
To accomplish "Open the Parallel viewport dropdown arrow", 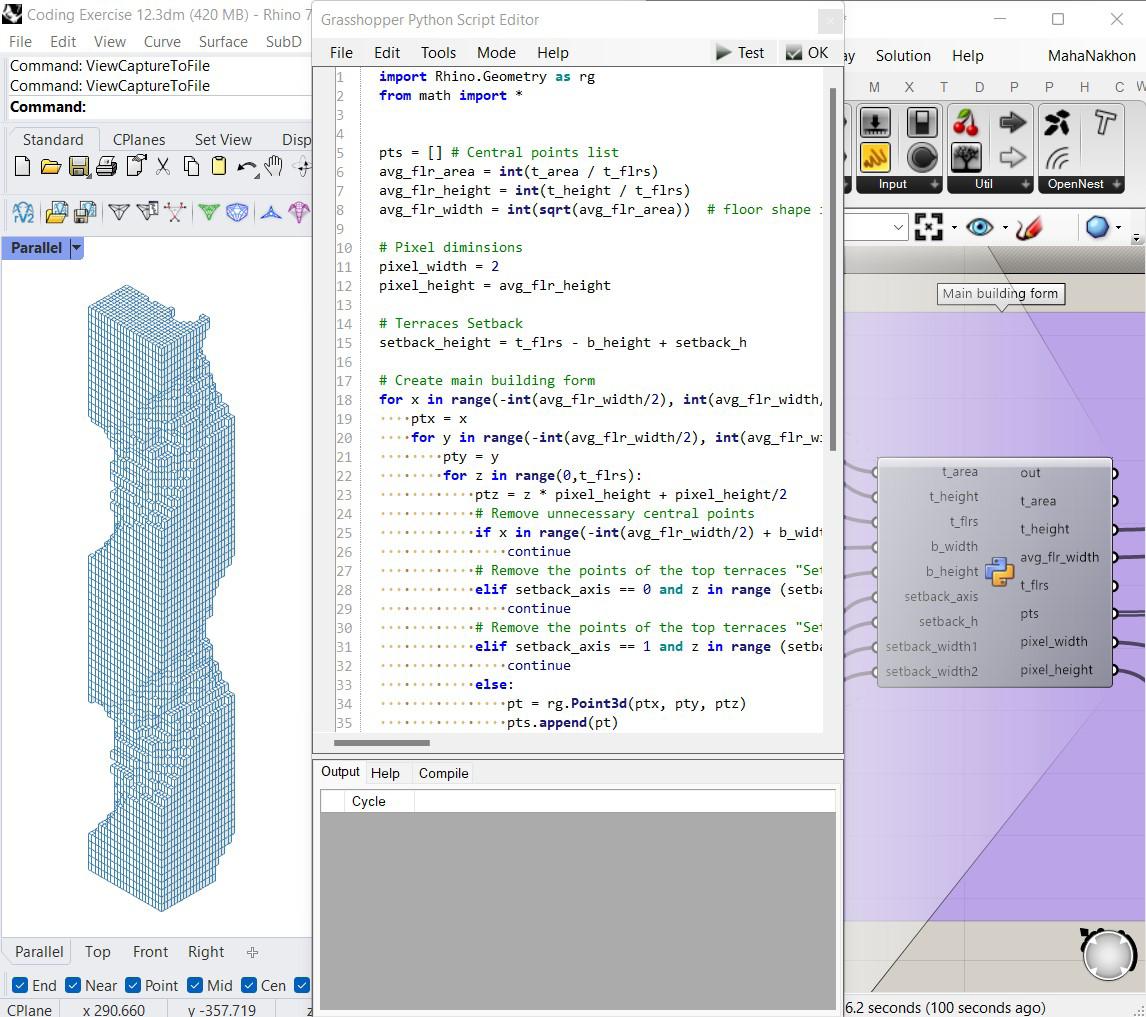I will [76, 248].
